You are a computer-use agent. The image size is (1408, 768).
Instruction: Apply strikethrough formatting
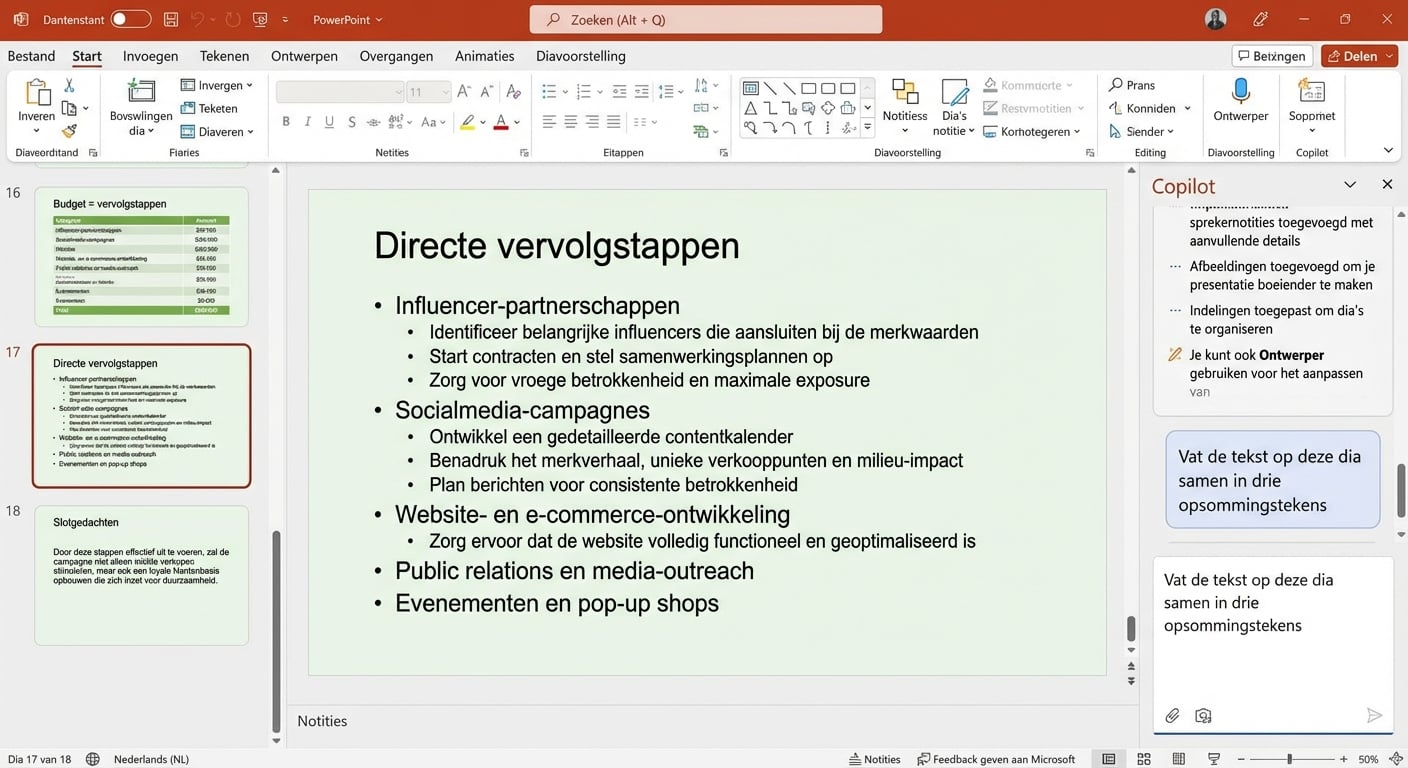(351, 121)
